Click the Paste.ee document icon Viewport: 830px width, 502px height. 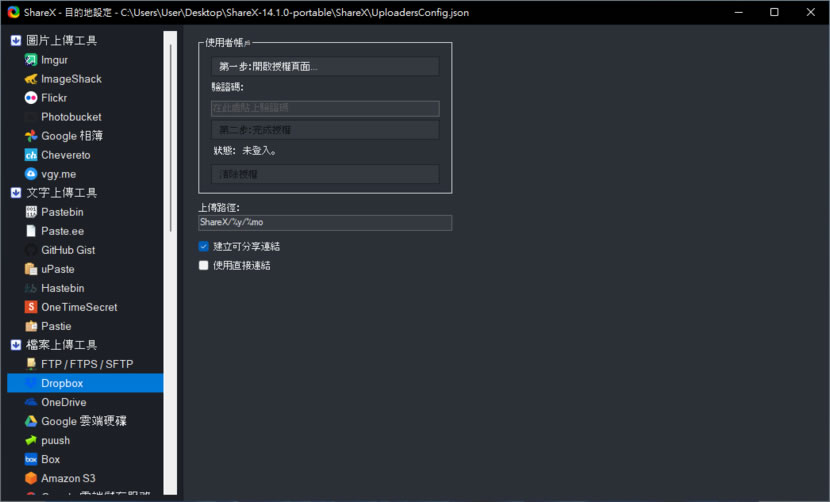tap(31, 231)
